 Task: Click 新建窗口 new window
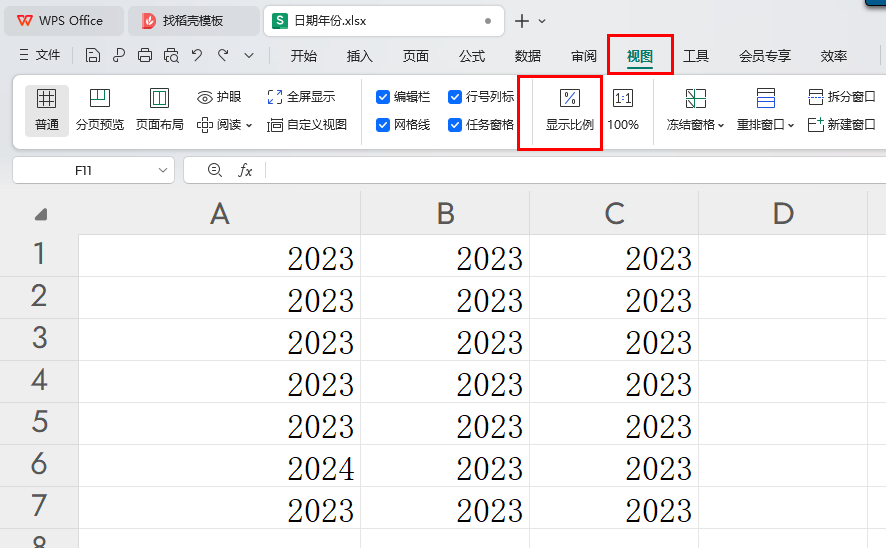point(841,125)
